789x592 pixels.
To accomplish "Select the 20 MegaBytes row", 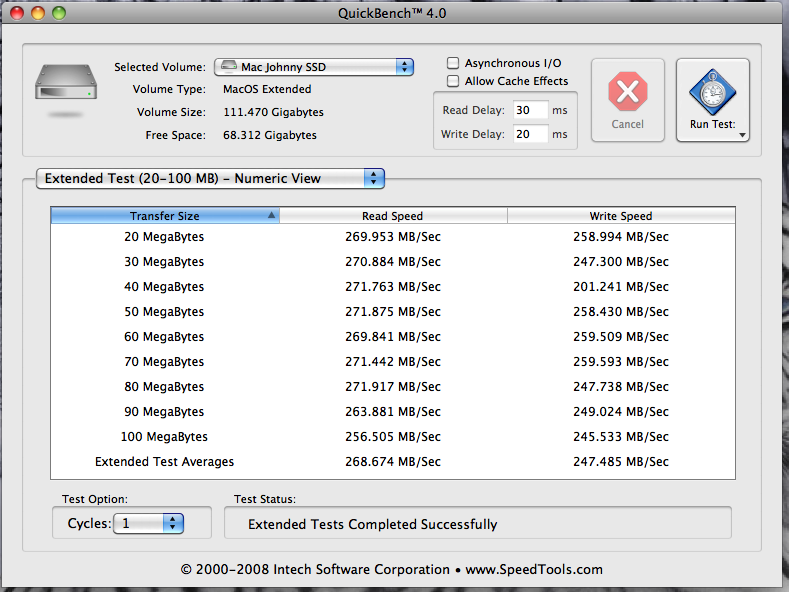I will pos(393,237).
